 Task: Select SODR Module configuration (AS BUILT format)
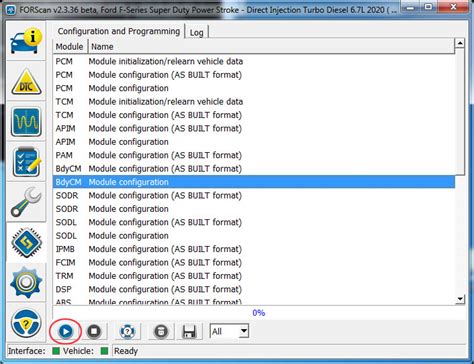tap(254, 195)
